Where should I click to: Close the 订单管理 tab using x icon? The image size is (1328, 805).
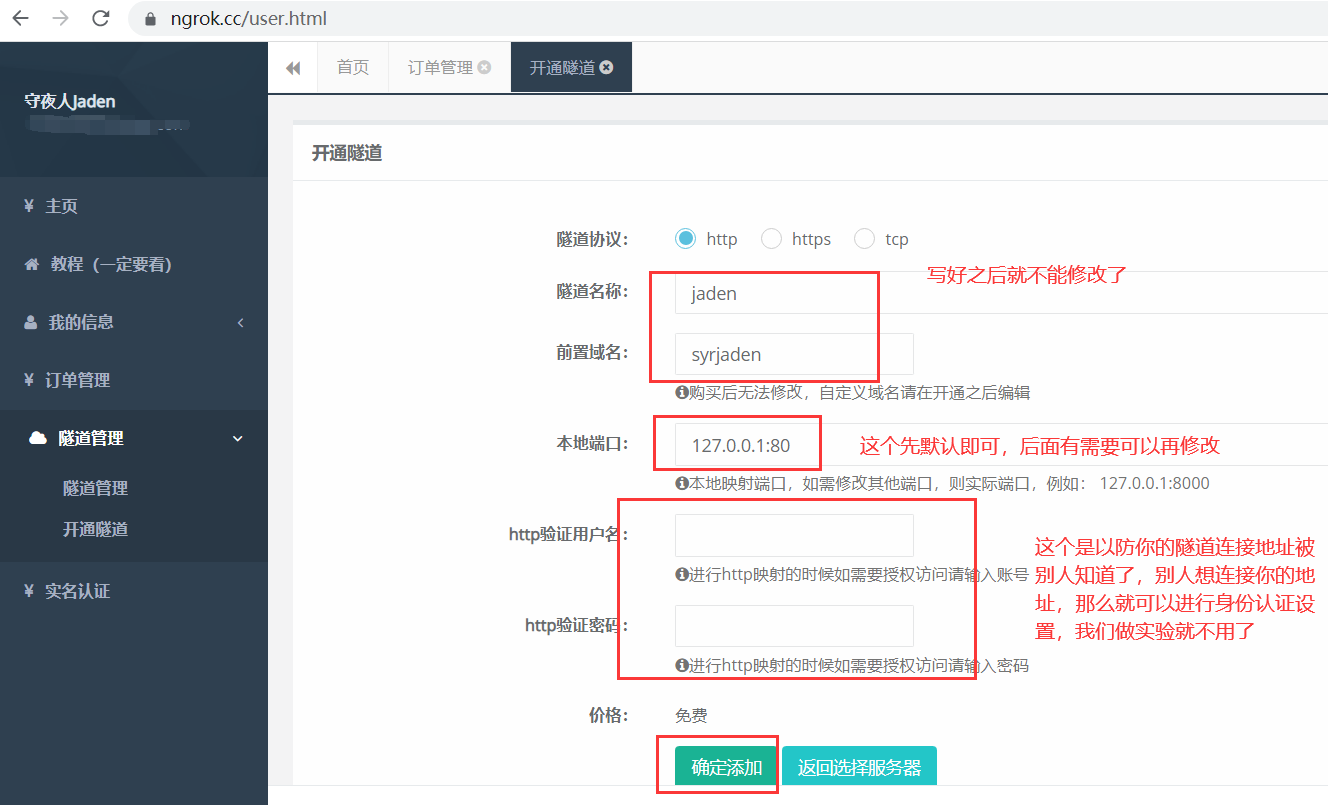point(485,68)
